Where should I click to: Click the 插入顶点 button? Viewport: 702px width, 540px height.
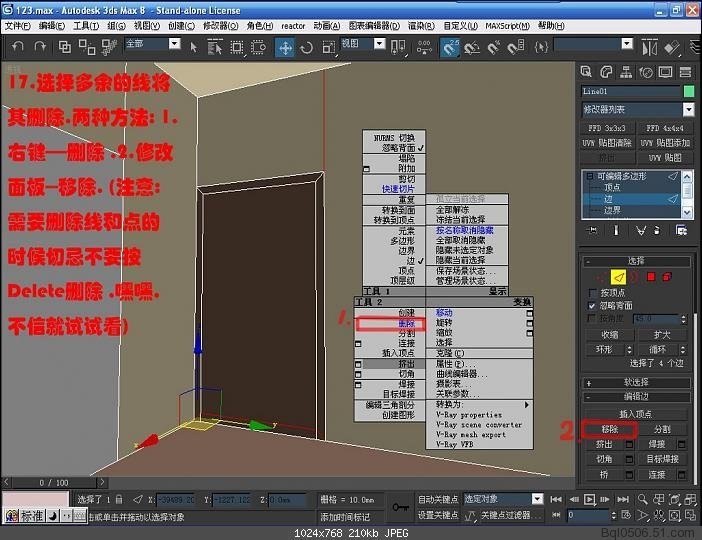(636, 414)
